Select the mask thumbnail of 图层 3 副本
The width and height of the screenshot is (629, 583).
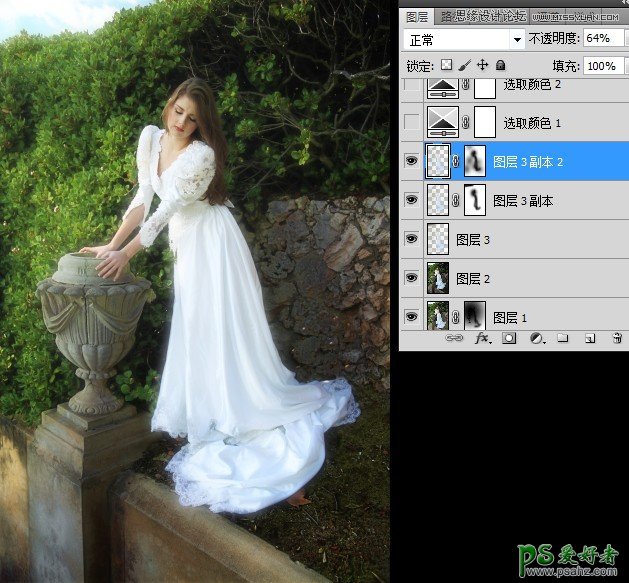click(476, 200)
